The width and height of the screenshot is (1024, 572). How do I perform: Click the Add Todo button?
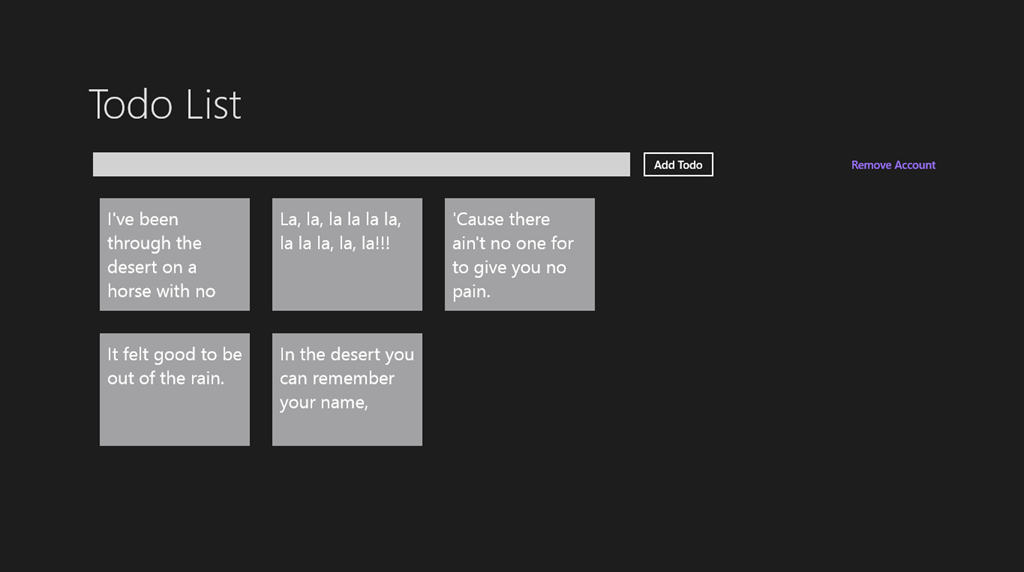point(678,165)
